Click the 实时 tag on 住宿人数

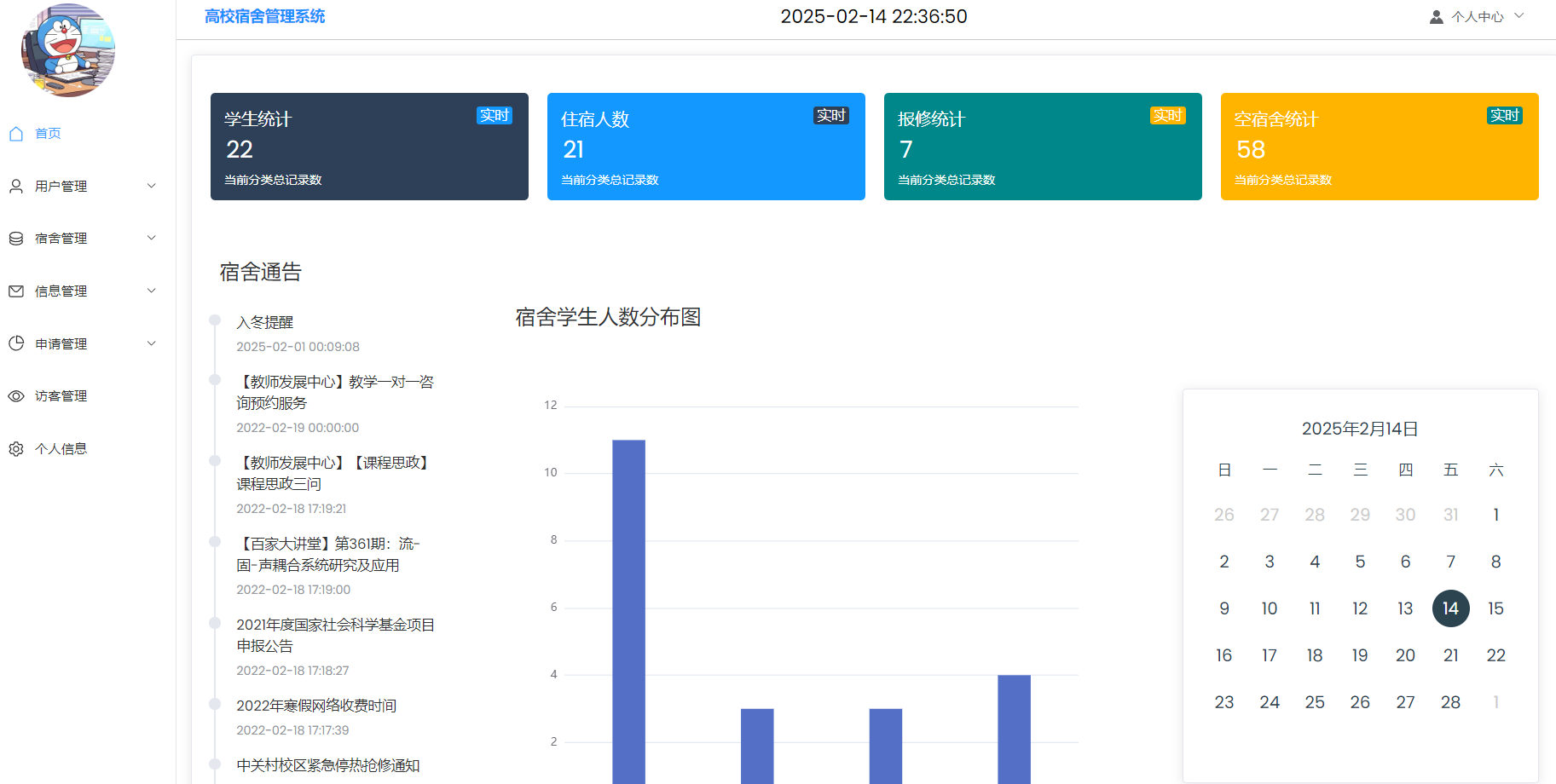point(831,115)
